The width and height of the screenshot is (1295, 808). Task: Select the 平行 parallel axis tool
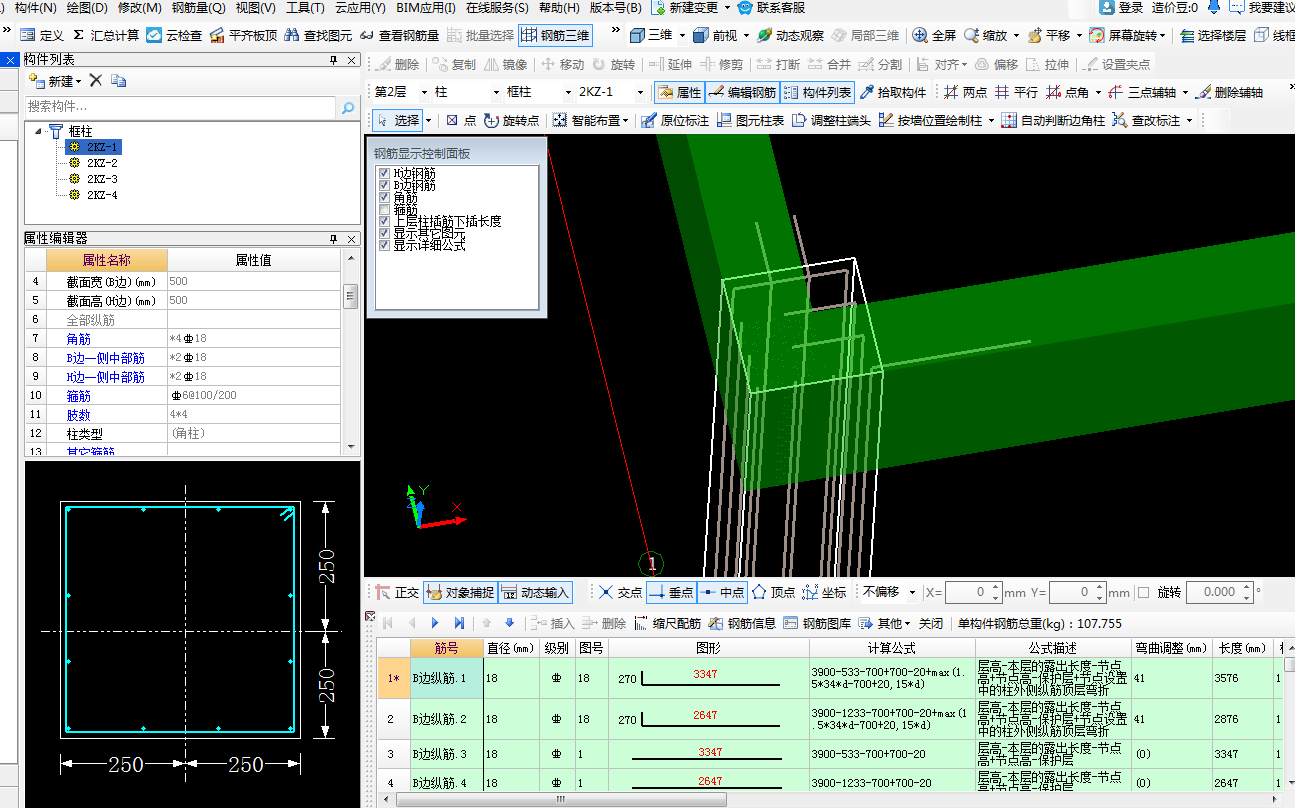point(1015,92)
